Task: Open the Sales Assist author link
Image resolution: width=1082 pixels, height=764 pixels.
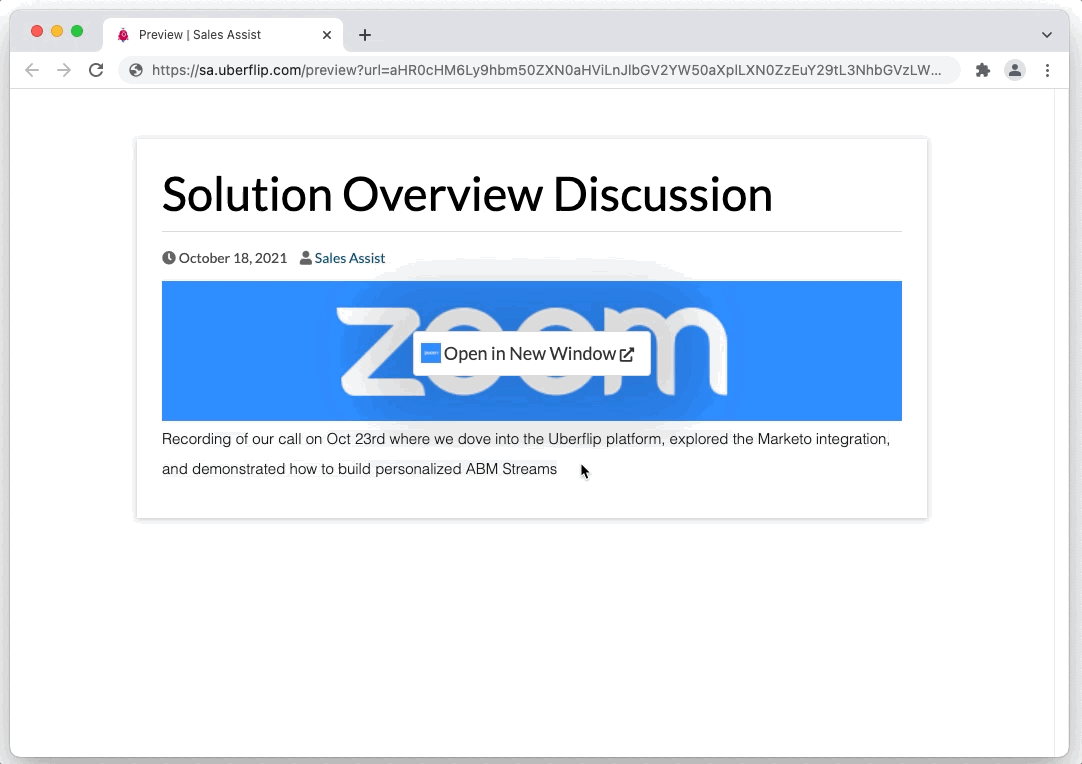Action: coord(349,258)
